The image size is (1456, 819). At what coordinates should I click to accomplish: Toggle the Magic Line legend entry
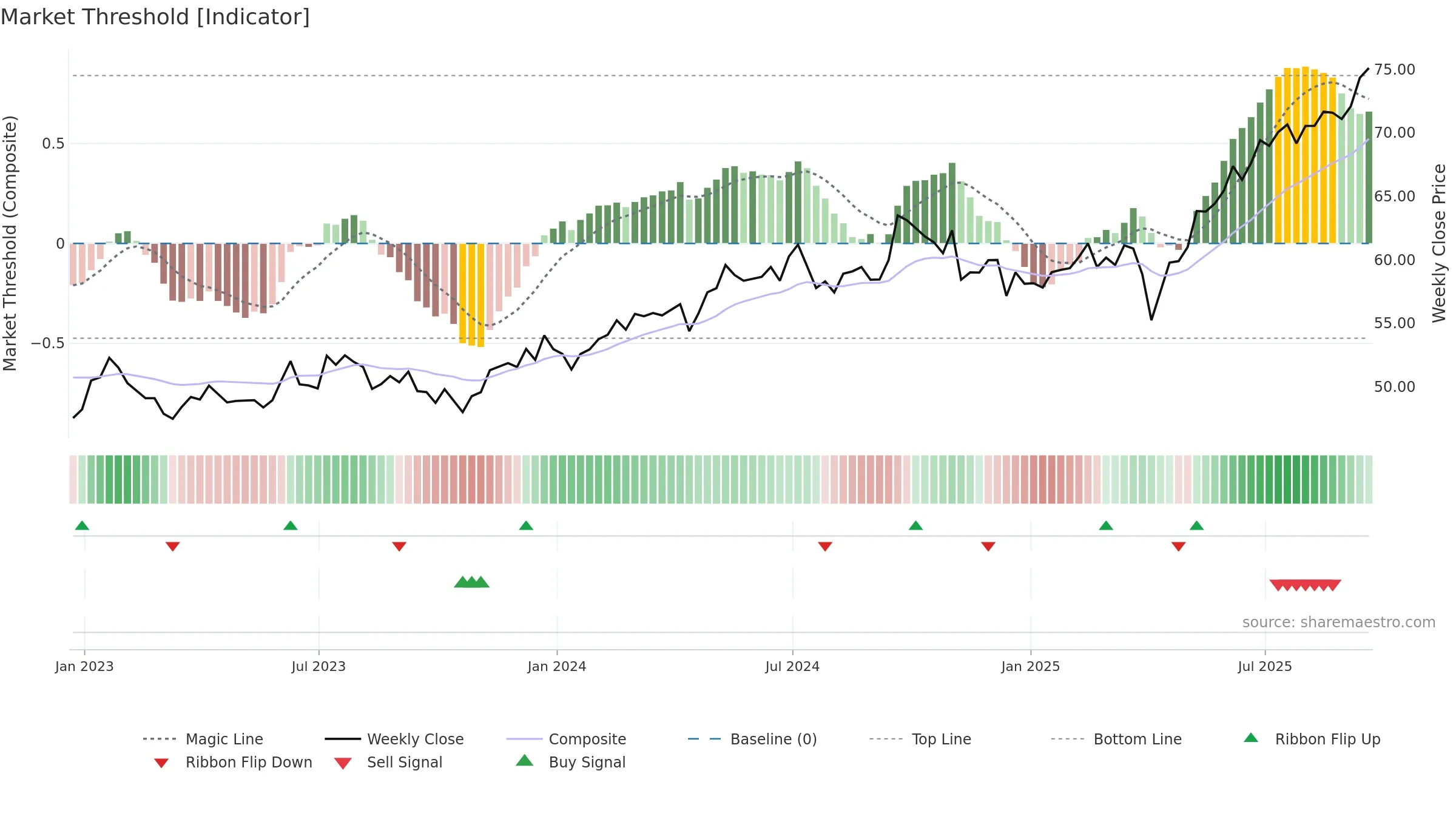[x=203, y=739]
